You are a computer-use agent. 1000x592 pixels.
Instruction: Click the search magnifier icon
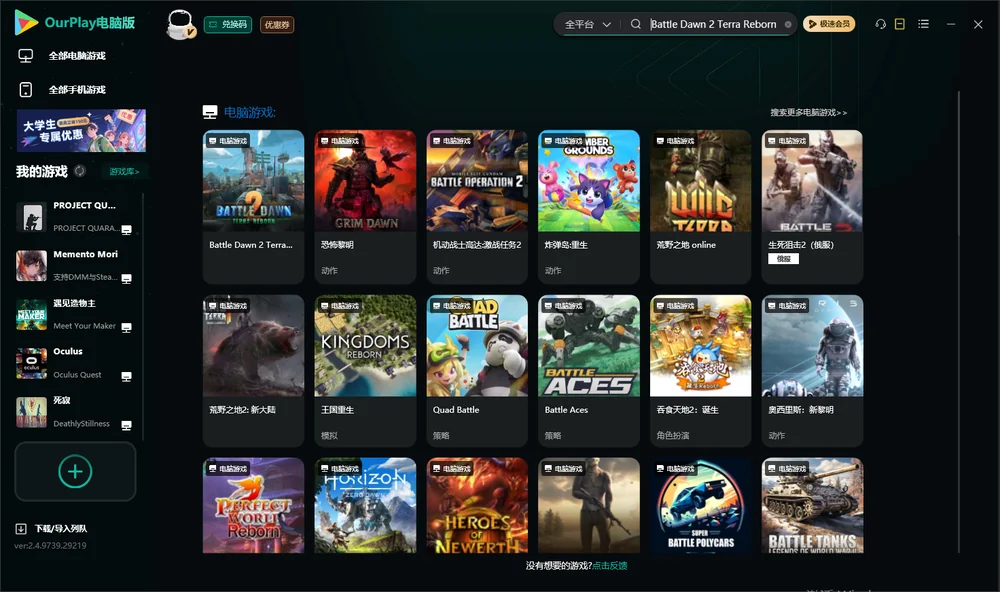click(x=636, y=24)
